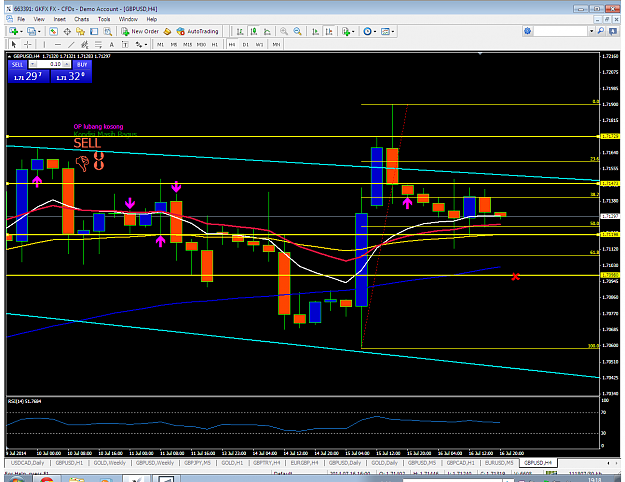This screenshot has width=625, height=482.
Task: Zoom out on the chart
Action: 297,31
